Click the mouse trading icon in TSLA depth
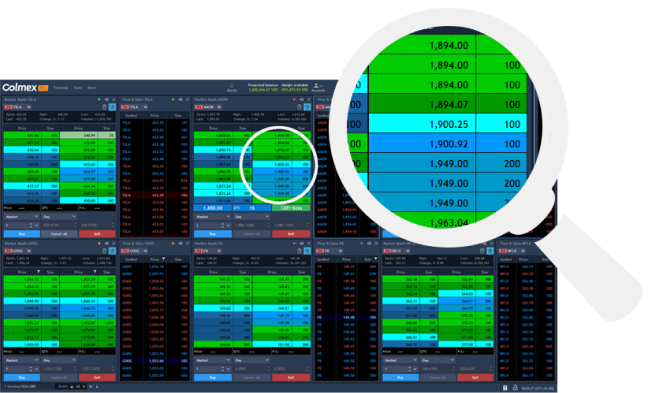The width and height of the screenshot is (652, 393). (105, 107)
